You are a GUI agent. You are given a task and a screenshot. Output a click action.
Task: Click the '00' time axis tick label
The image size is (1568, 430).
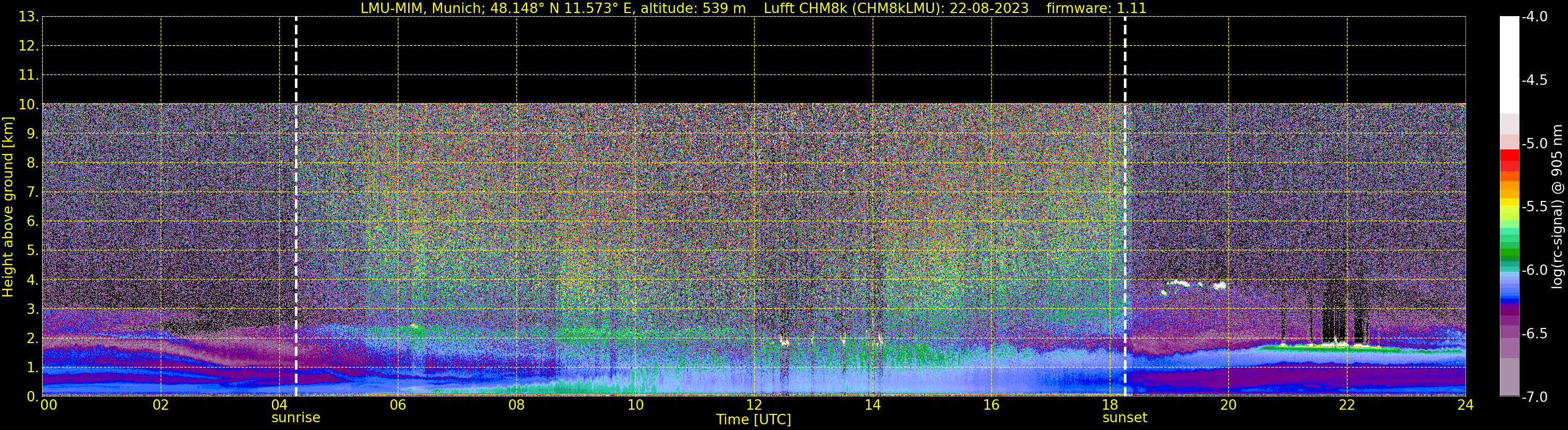(48, 405)
